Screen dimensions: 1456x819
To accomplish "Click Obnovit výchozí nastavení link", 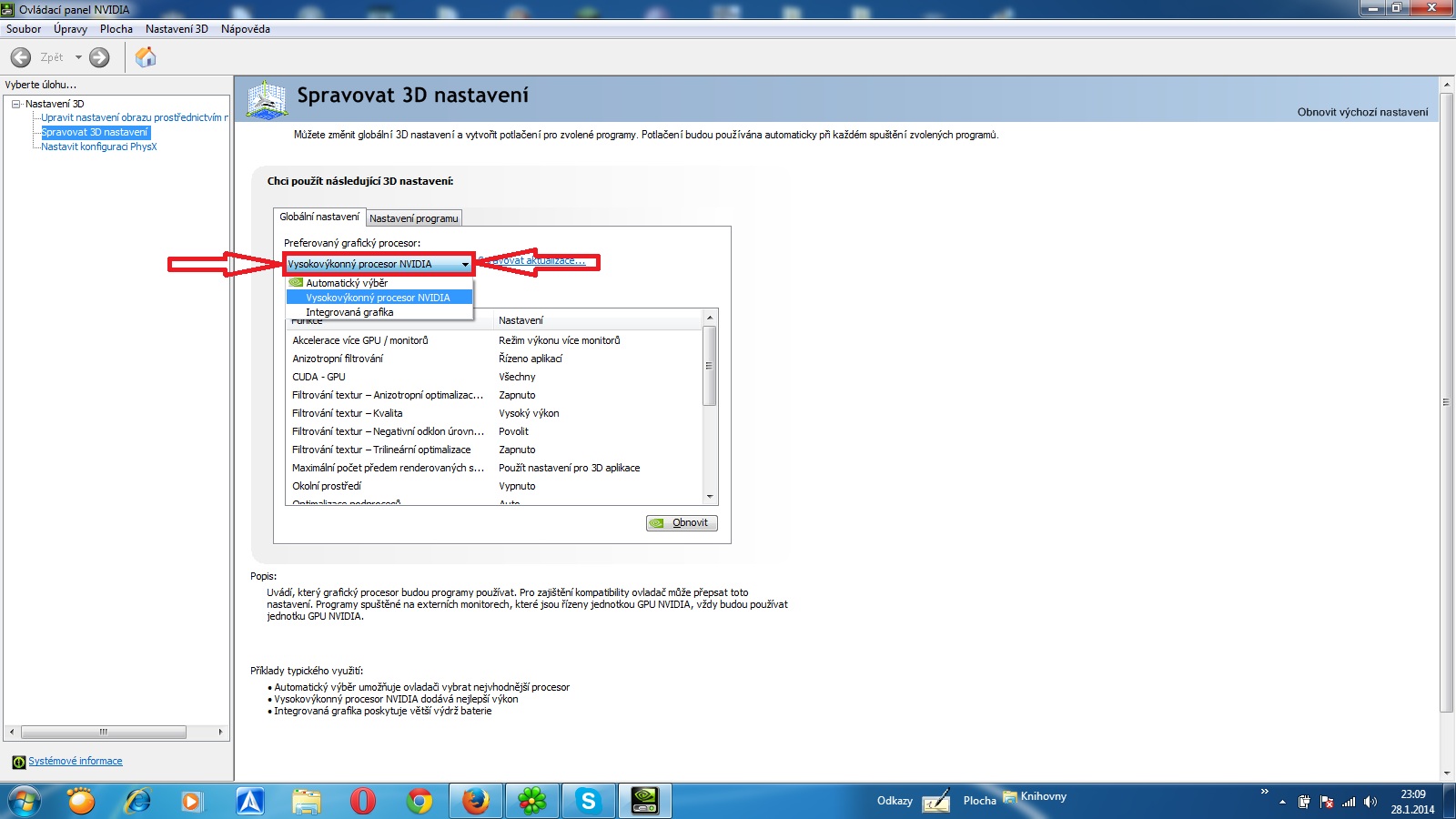I will (x=1362, y=113).
